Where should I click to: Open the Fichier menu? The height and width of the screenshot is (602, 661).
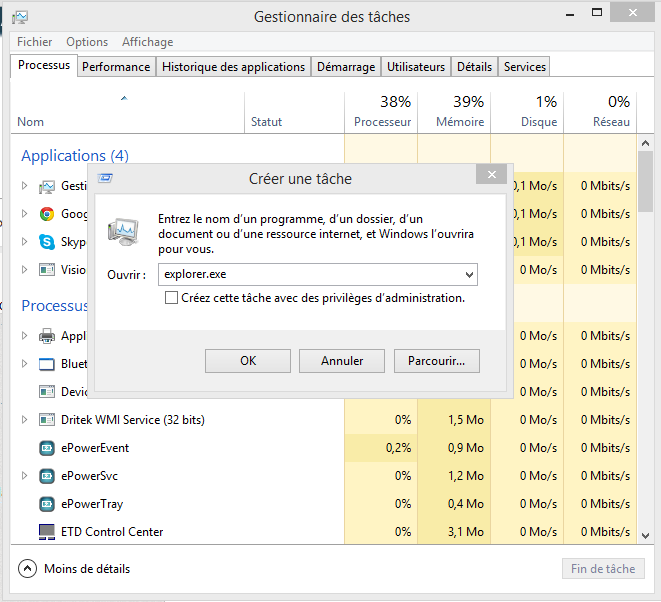click(x=35, y=42)
